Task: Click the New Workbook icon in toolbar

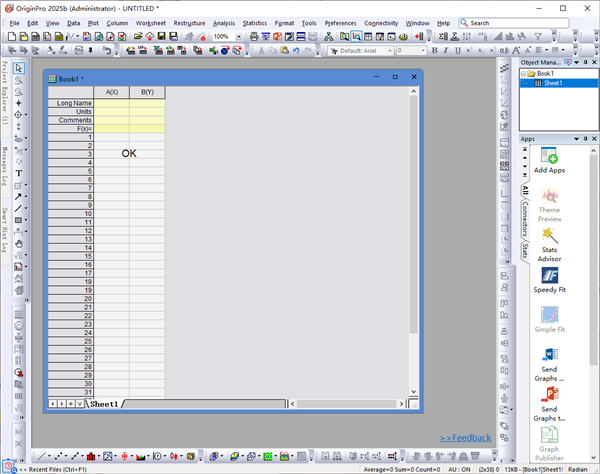Action: point(35,37)
